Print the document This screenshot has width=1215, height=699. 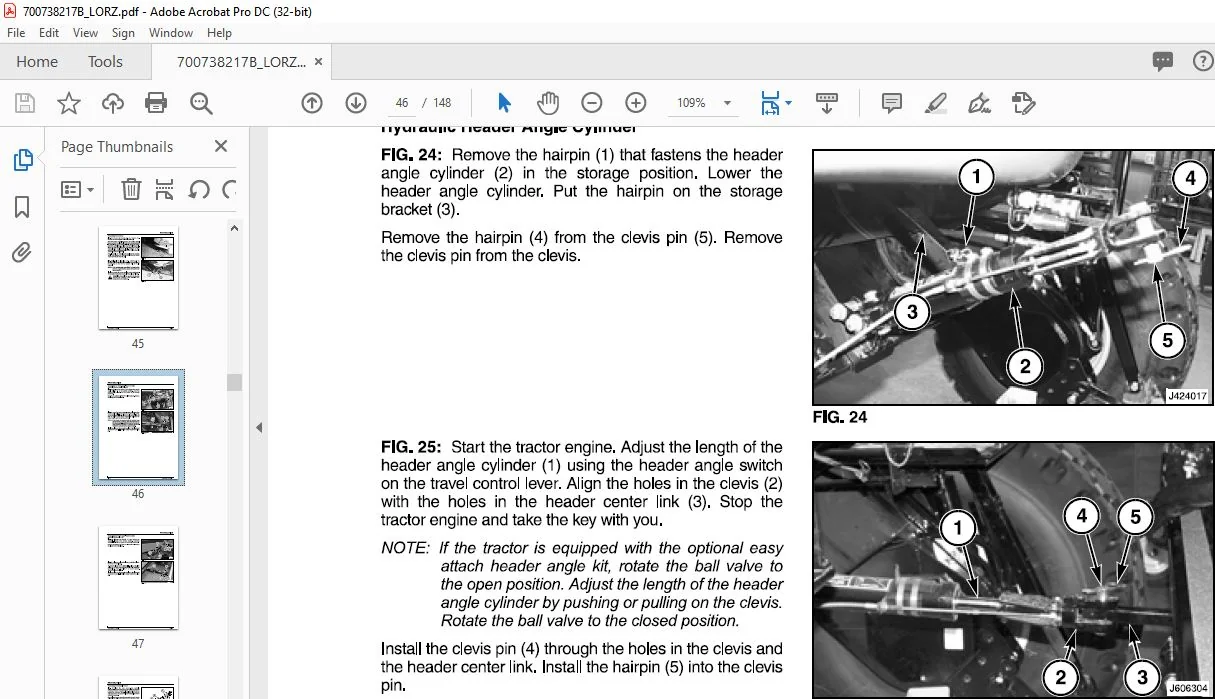(x=156, y=103)
